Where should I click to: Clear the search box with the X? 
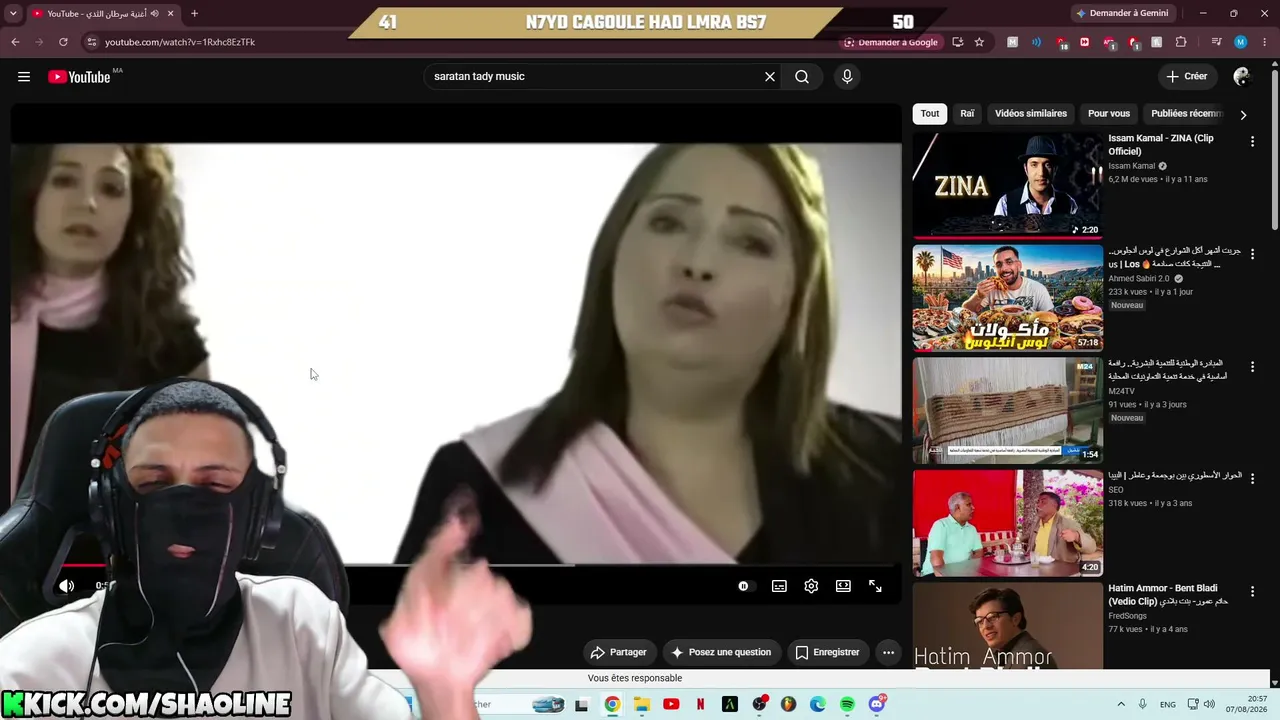(x=770, y=77)
